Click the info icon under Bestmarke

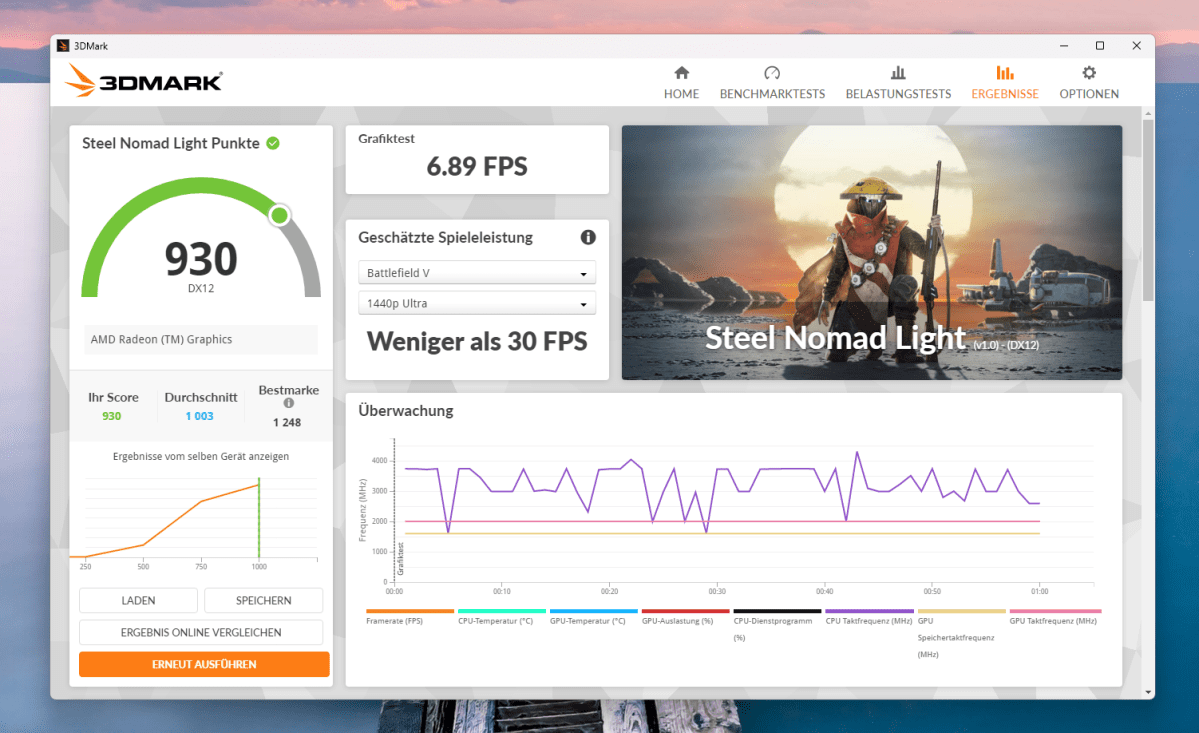[288, 403]
